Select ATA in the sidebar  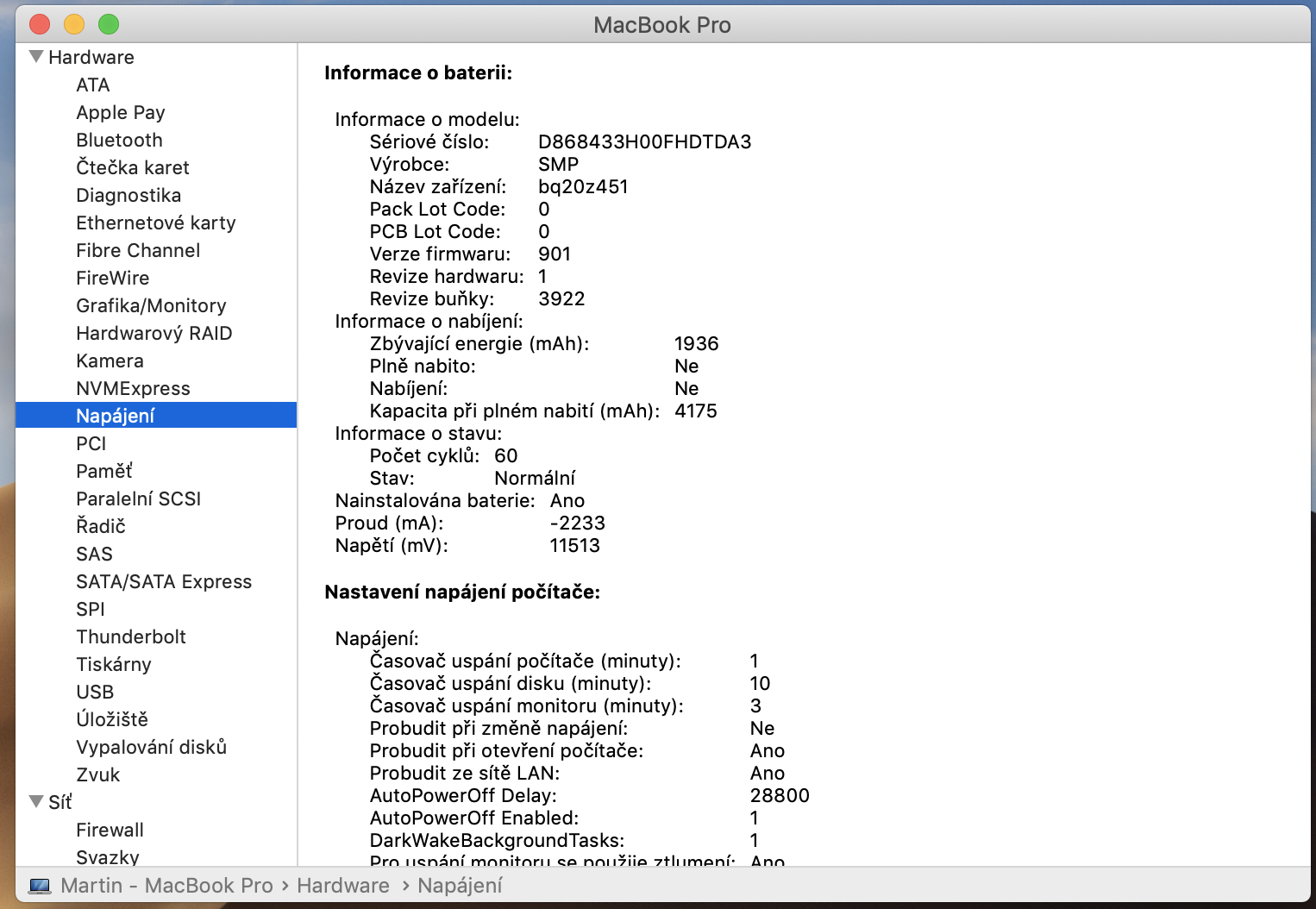(93, 85)
